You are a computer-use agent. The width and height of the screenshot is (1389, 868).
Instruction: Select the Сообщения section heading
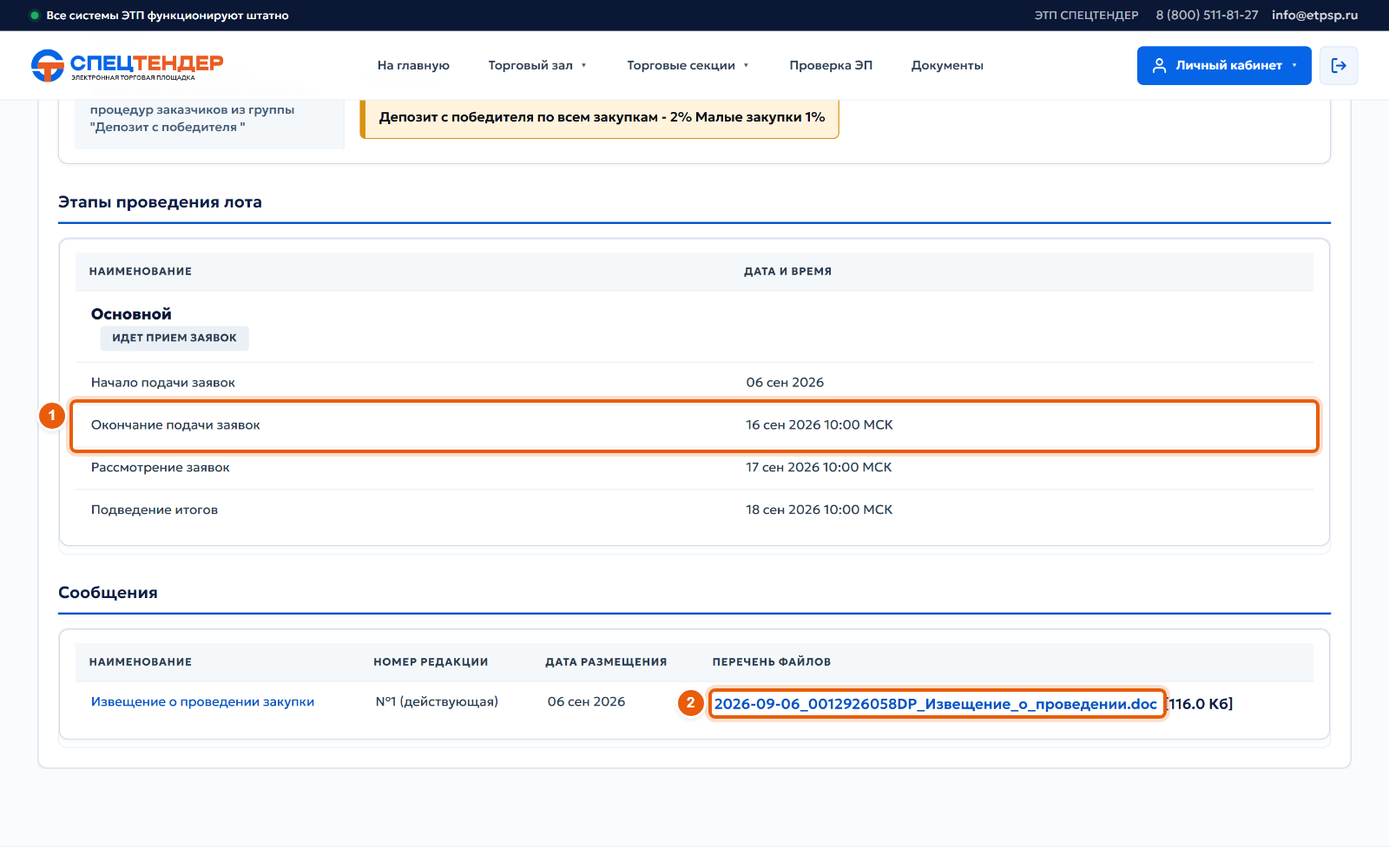pos(108,593)
